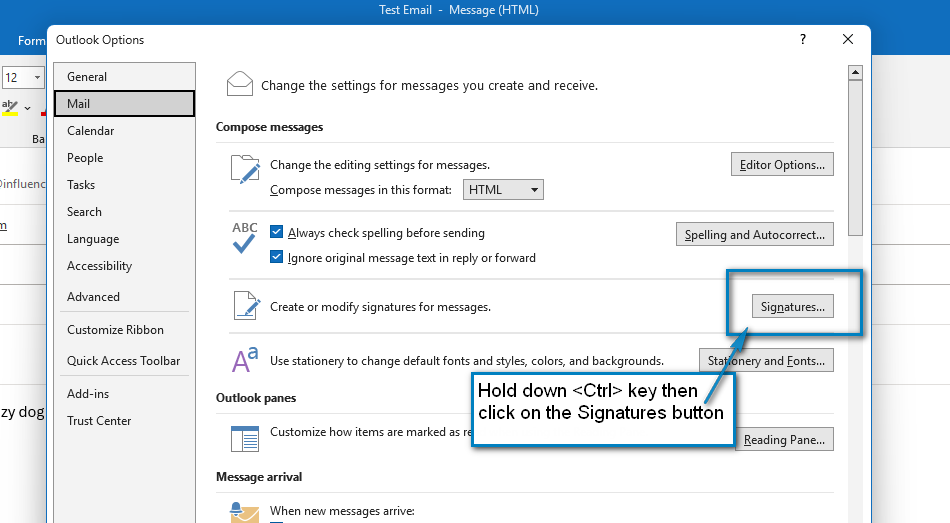Click the Create or modify signatures text
This screenshot has width=950, height=523.
[x=380, y=307]
